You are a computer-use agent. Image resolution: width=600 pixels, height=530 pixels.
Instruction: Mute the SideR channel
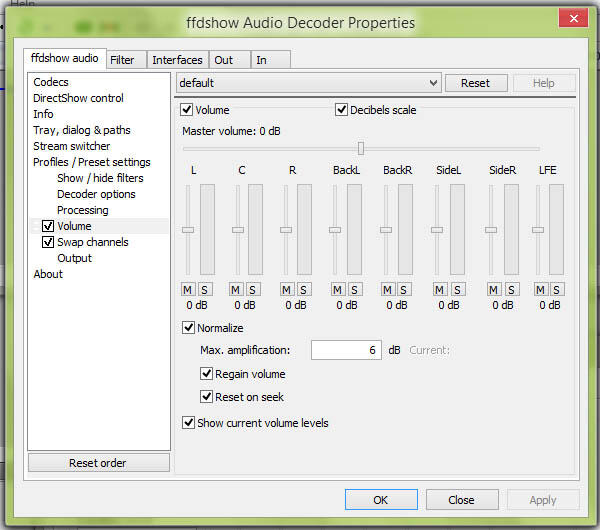(x=491, y=289)
